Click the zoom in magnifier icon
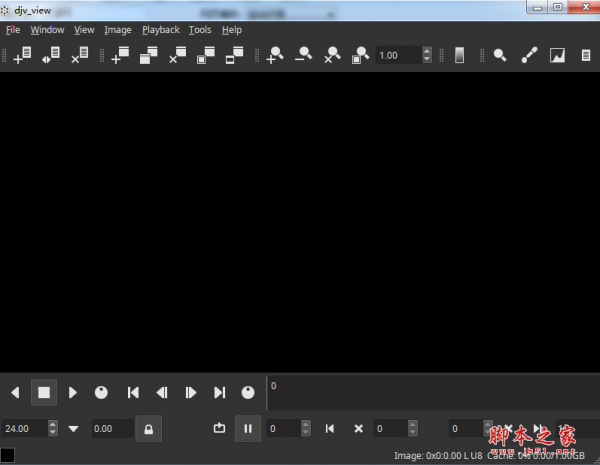Image resolution: width=600 pixels, height=465 pixels. point(275,55)
